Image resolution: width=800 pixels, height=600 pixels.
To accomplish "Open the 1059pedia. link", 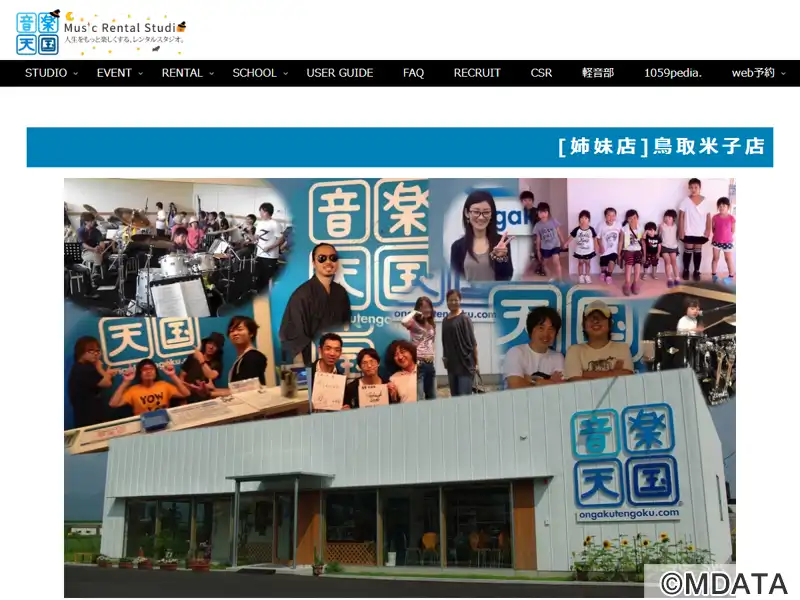I will coord(673,73).
